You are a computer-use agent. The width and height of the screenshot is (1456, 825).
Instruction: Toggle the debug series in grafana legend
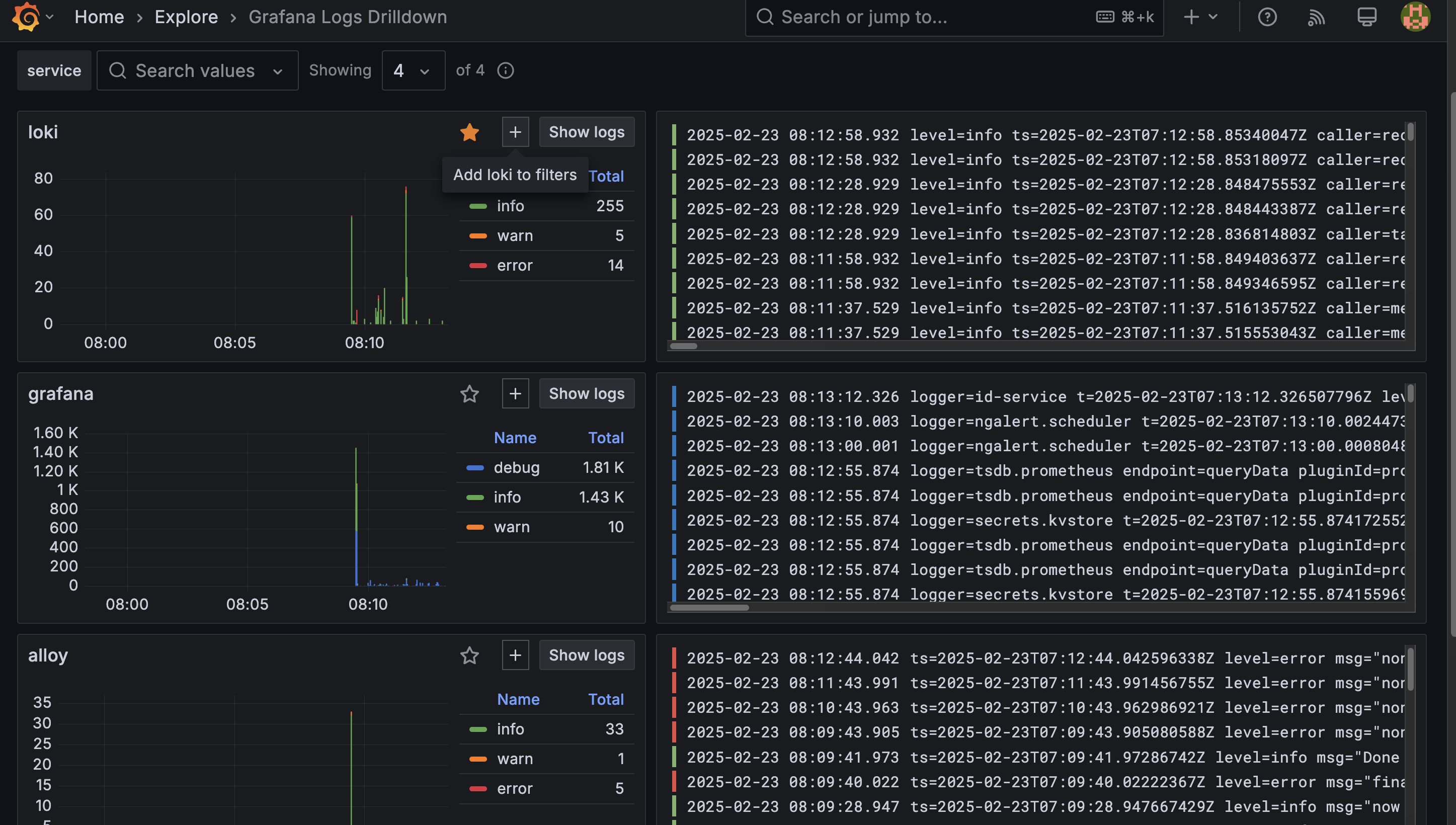pyautogui.click(x=516, y=467)
